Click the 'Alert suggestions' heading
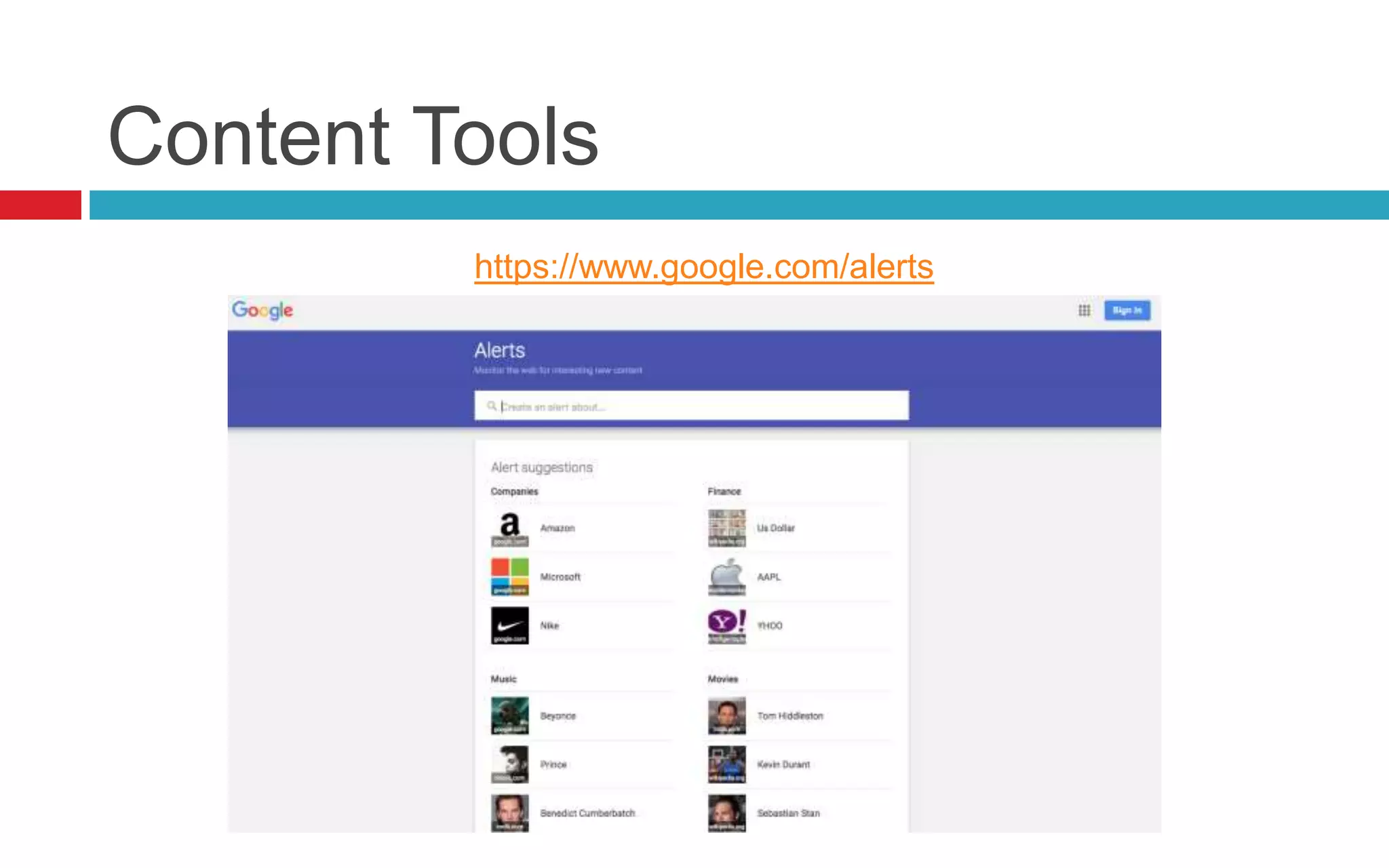This screenshot has width=1389, height=868. coord(541,468)
